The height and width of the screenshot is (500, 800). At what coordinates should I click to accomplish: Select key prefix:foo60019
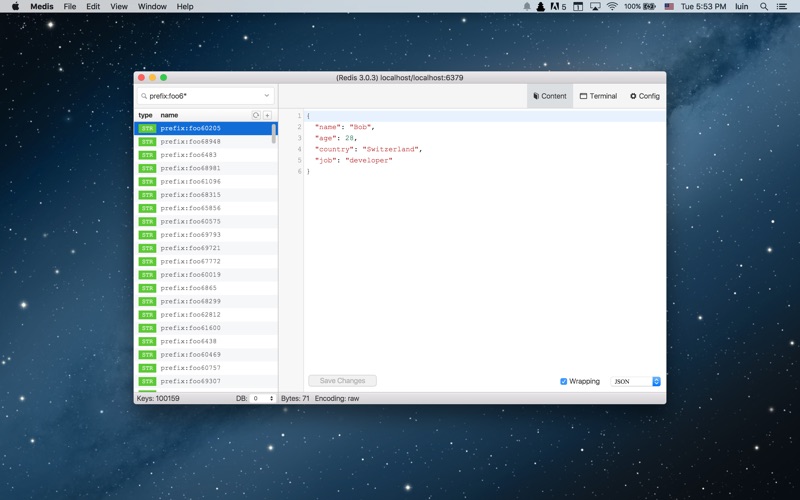coord(206,274)
